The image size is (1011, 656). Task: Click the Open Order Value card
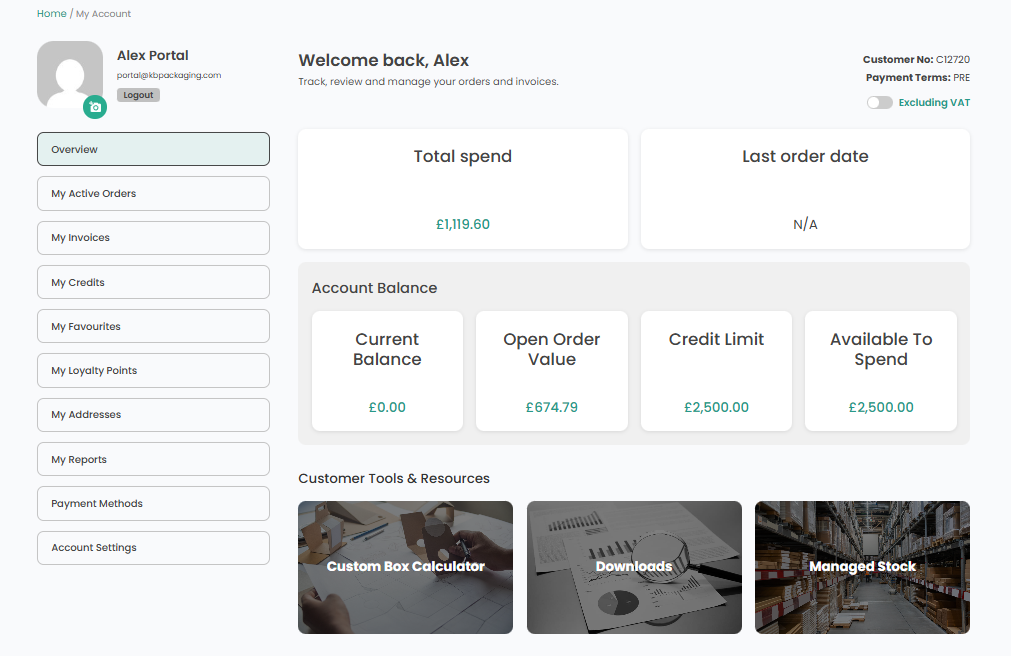[x=551, y=371]
